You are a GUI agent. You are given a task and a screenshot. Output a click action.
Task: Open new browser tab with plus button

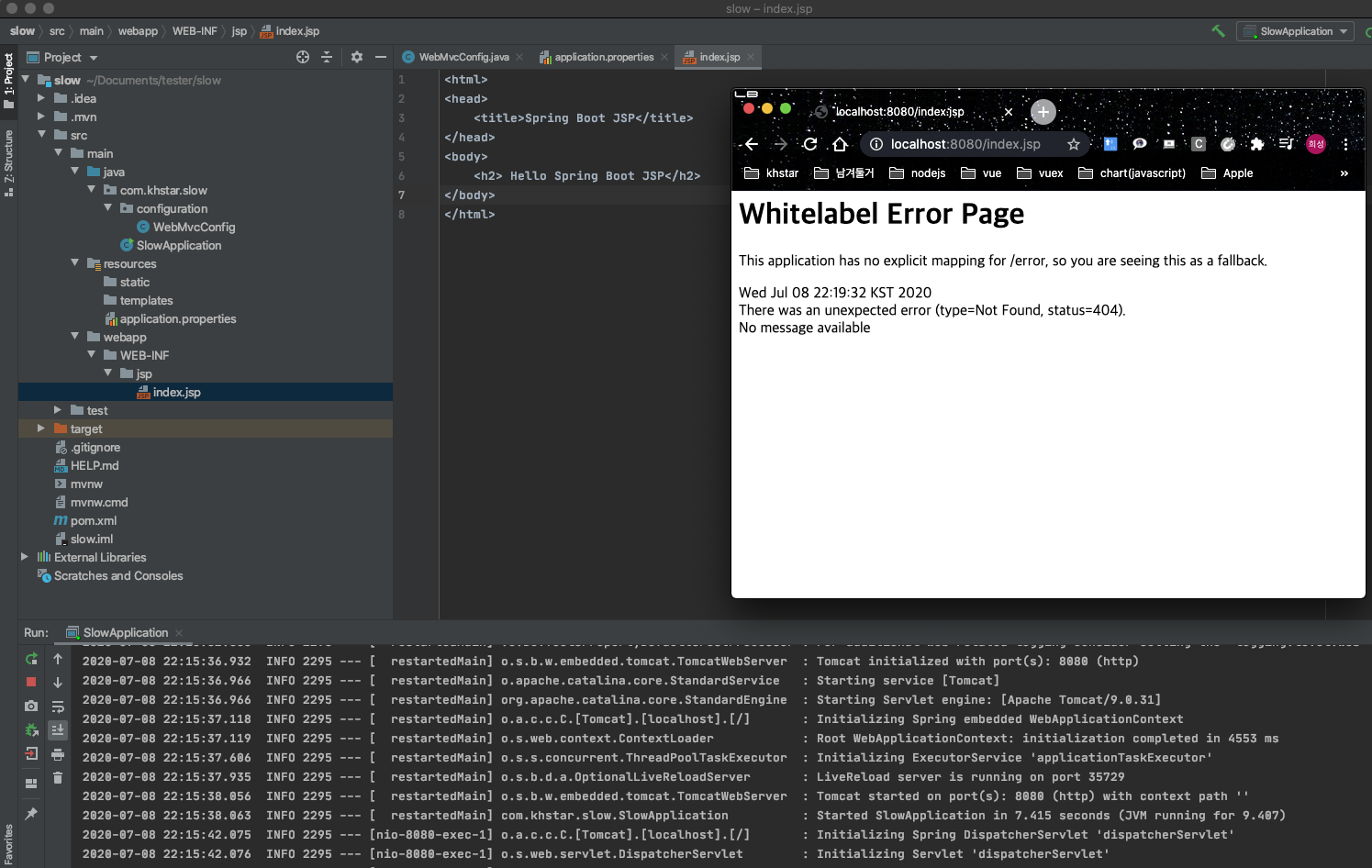(x=1043, y=112)
